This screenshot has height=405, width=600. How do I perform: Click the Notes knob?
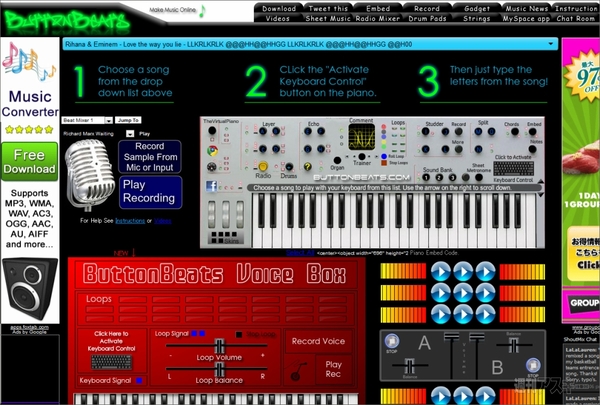[532, 149]
